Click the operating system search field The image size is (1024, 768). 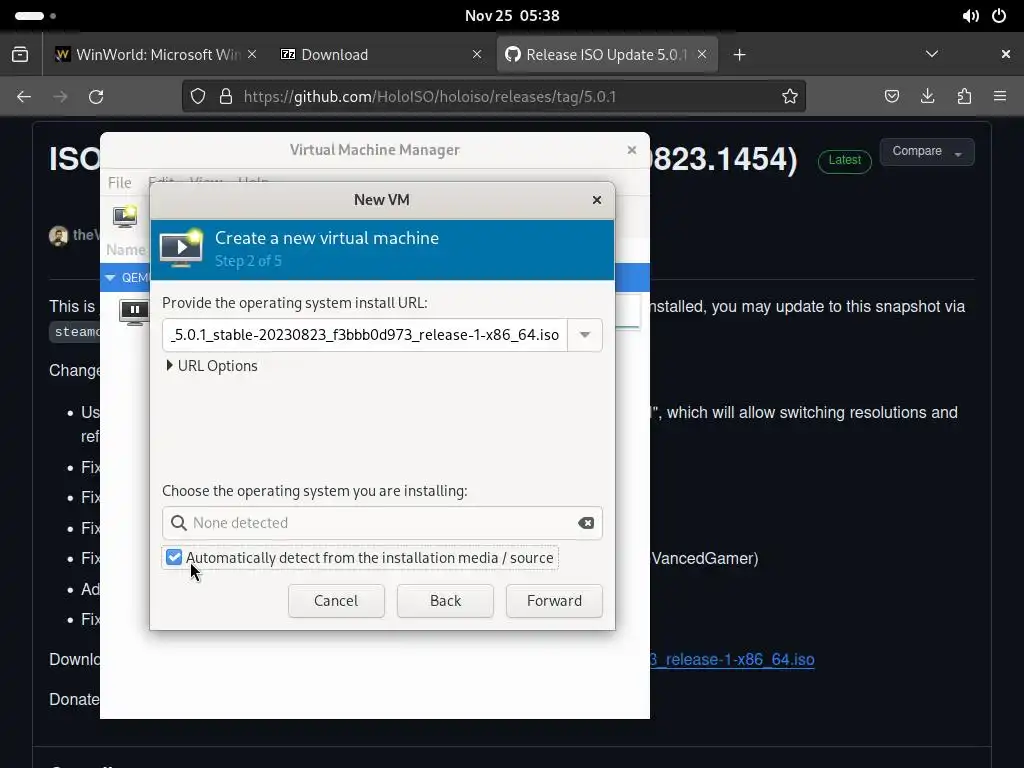point(382,523)
